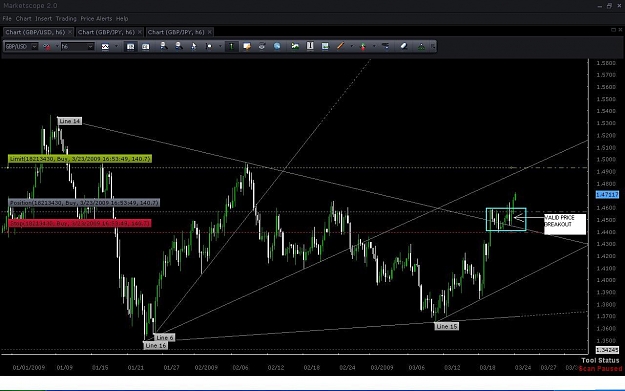Expand arrow beside the crosshair mode icon

pyautogui.click(x=220, y=47)
